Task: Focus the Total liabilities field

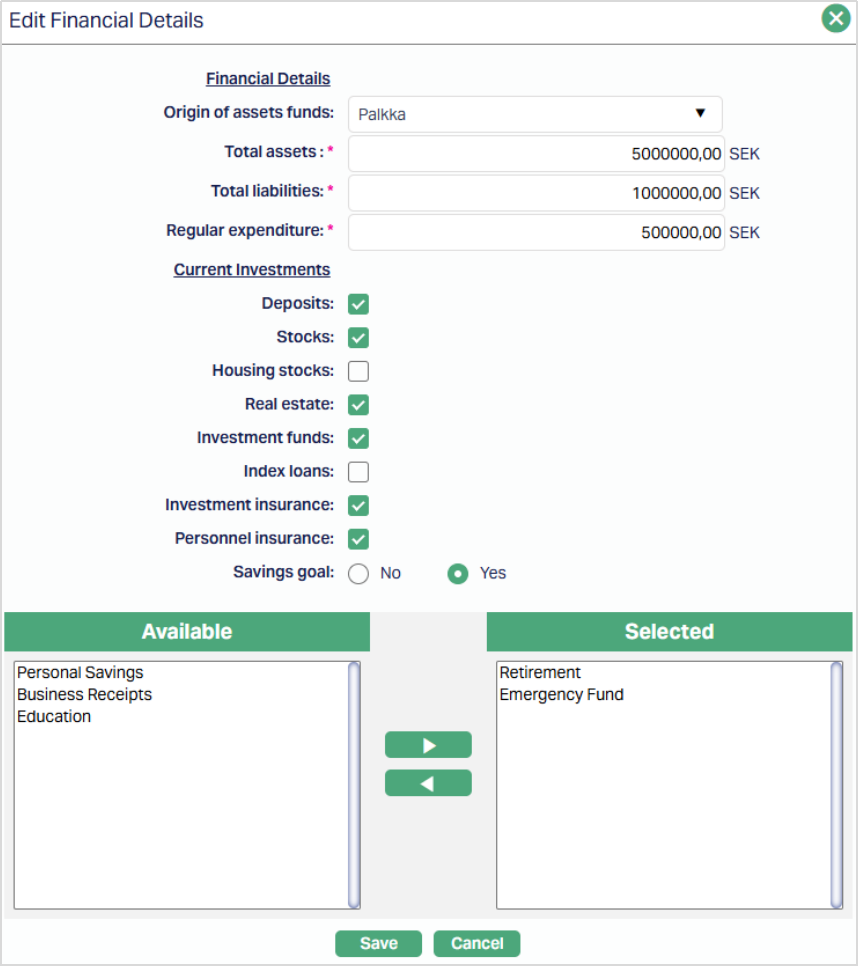Action: tap(536, 193)
